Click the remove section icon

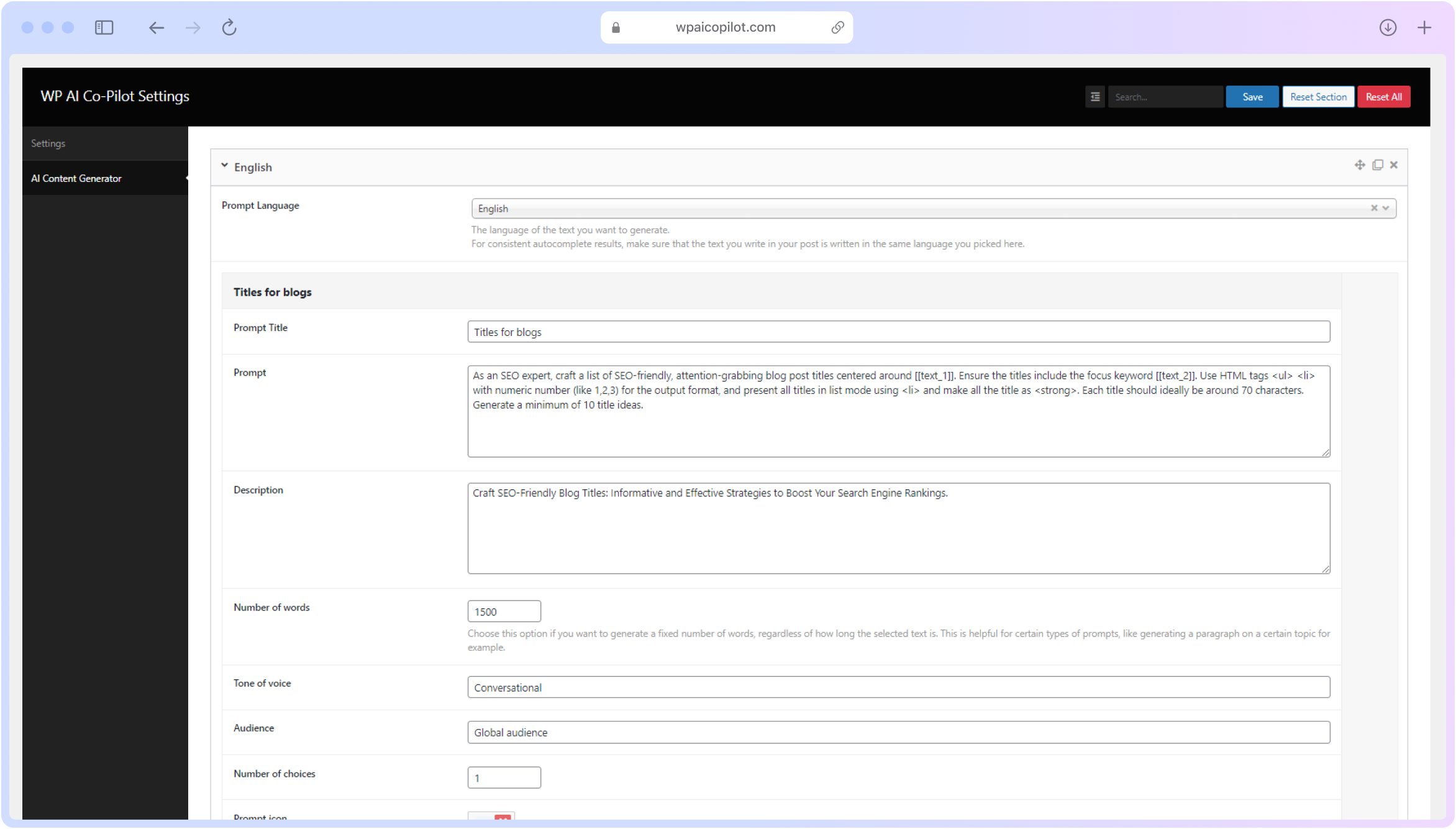1393,164
